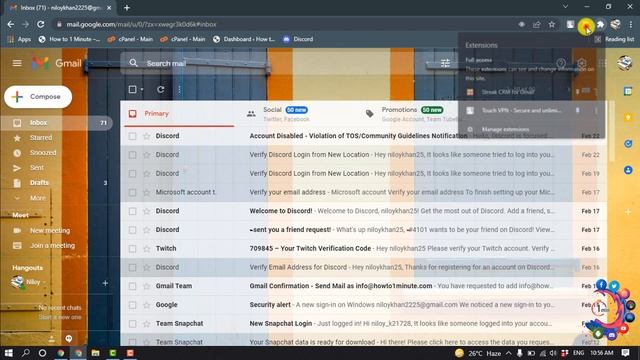The image size is (640, 360).
Task: Select the friend request email checkbox
Action: (132, 230)
